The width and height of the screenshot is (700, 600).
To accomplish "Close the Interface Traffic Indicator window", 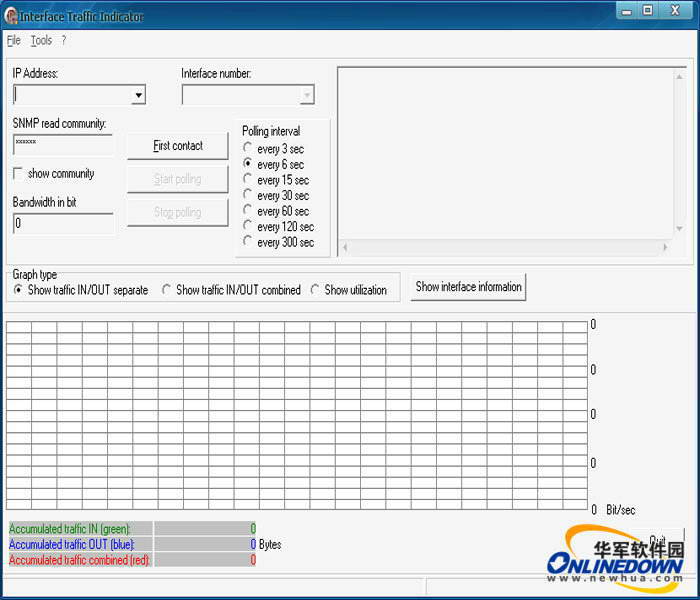I will pos(675,10).
